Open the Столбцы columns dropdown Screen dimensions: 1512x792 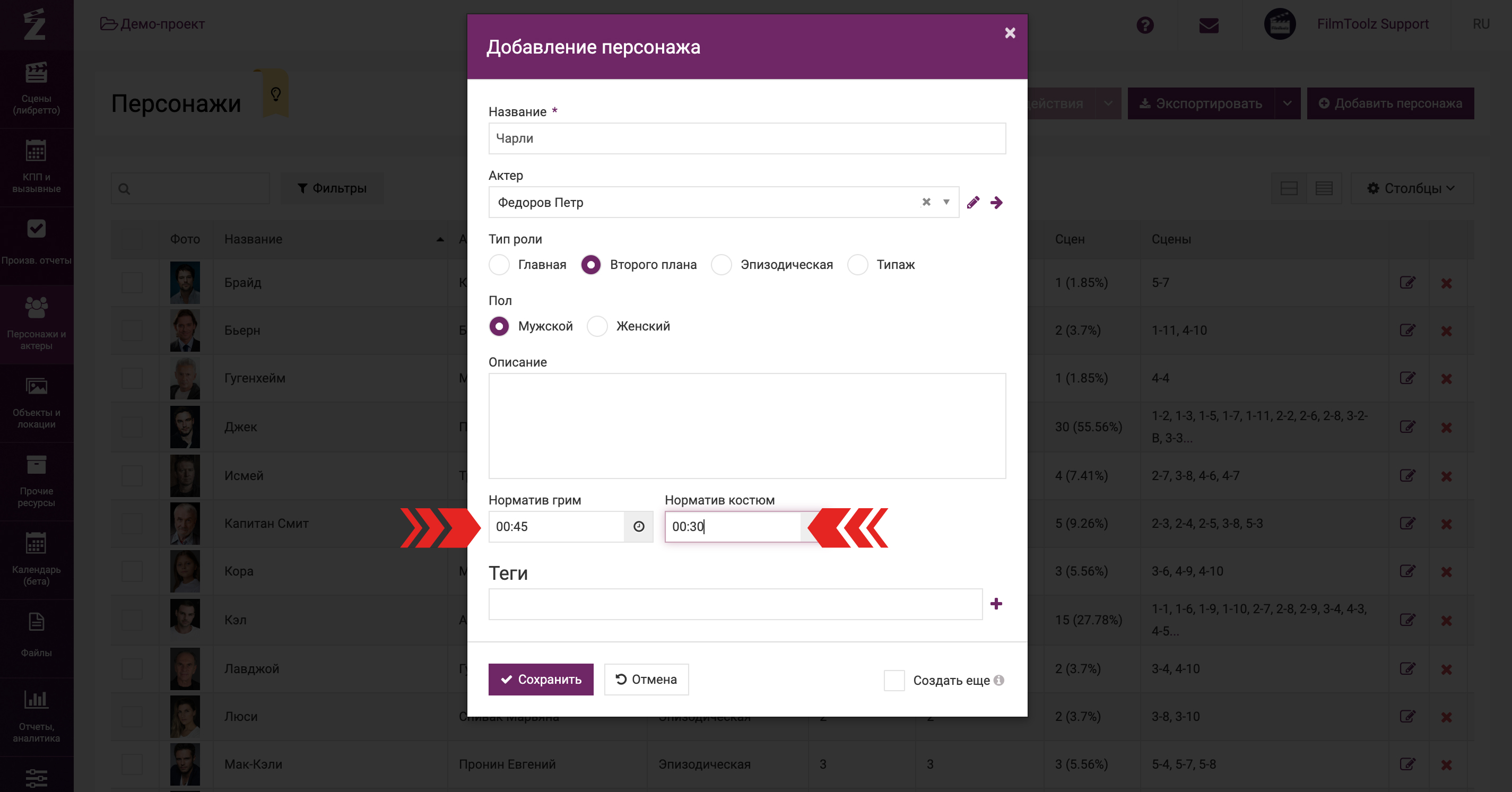(x=1411, y=188)
